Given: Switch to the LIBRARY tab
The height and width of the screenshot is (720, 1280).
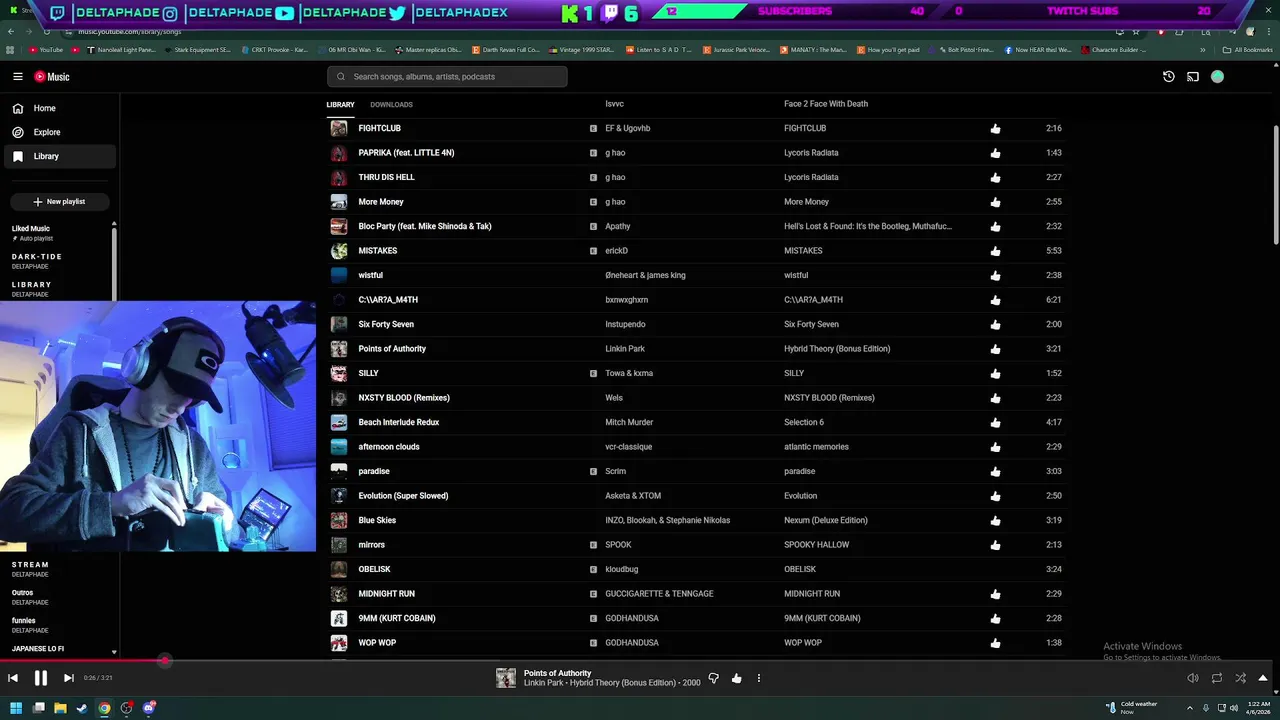Looking at the screenshot, I should 340,104.
